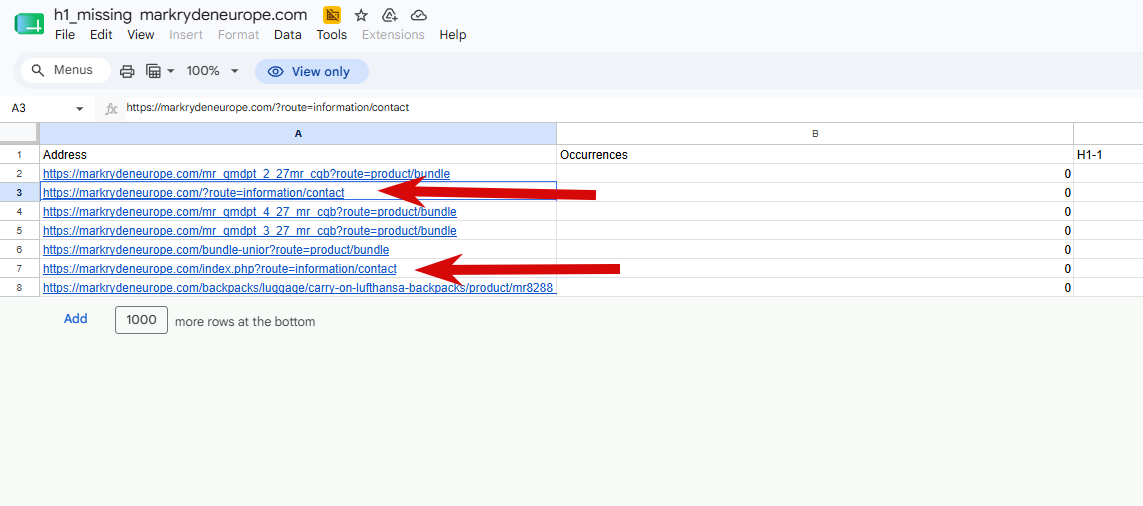
Task: Open the index.php information/contact link
Action: pyautogui.click(x=219, y=268)
